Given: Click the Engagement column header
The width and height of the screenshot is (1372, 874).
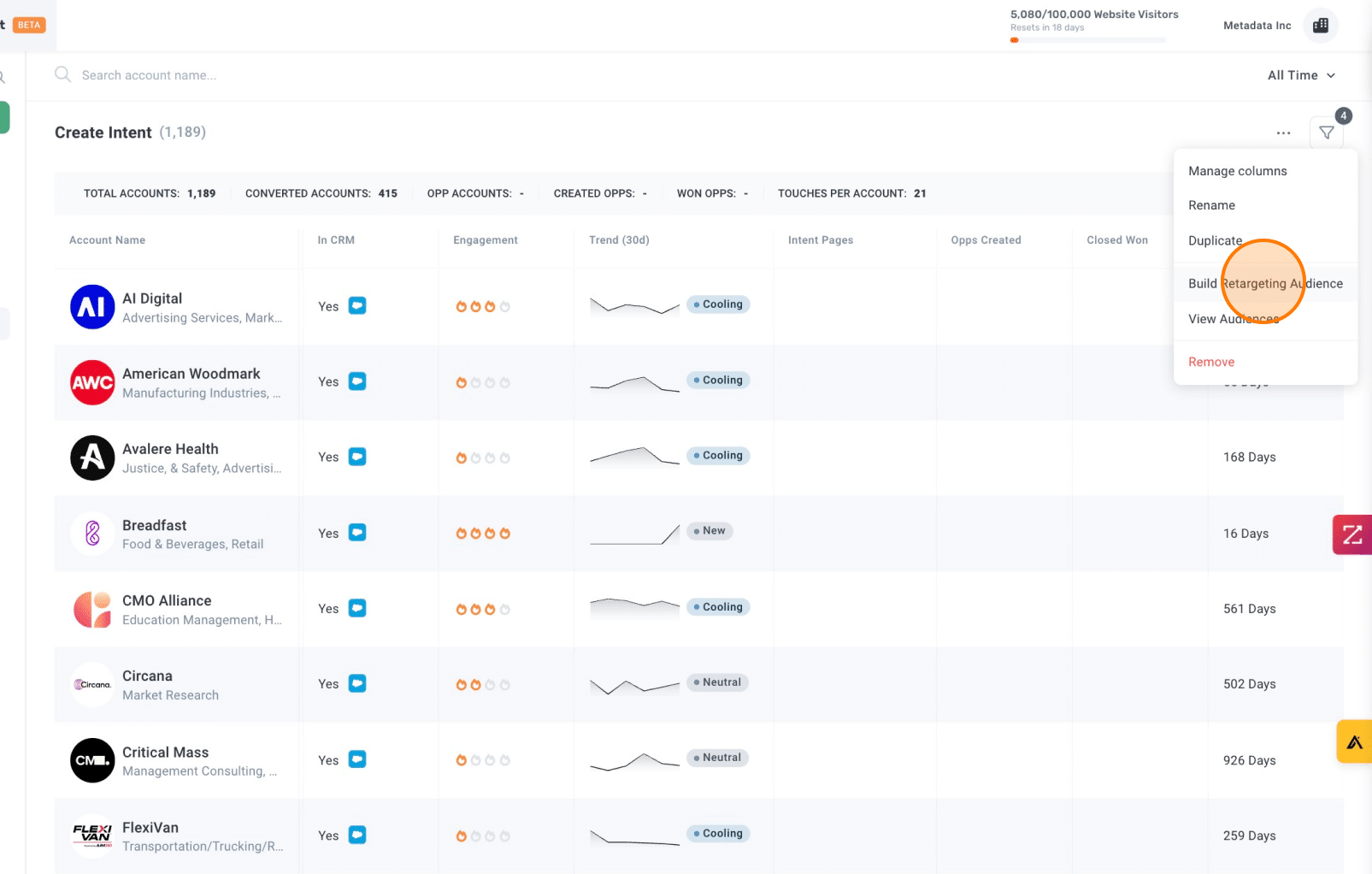Looking at the screenshot, I should point(486,240).
